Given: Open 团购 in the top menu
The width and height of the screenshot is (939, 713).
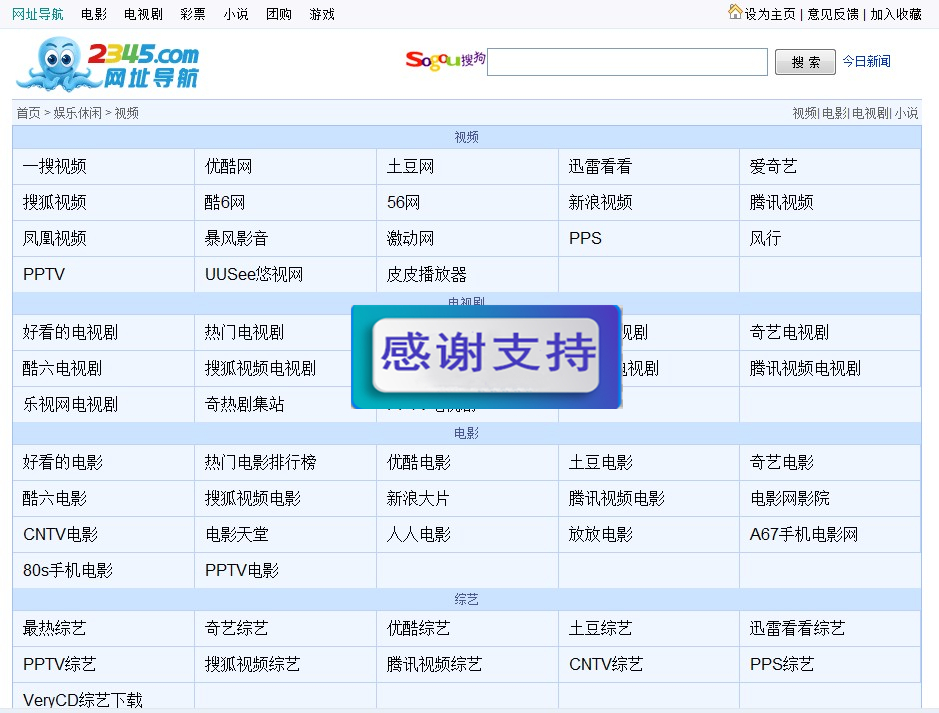Looking at the screenshot, I should click(x=279, y=14).
